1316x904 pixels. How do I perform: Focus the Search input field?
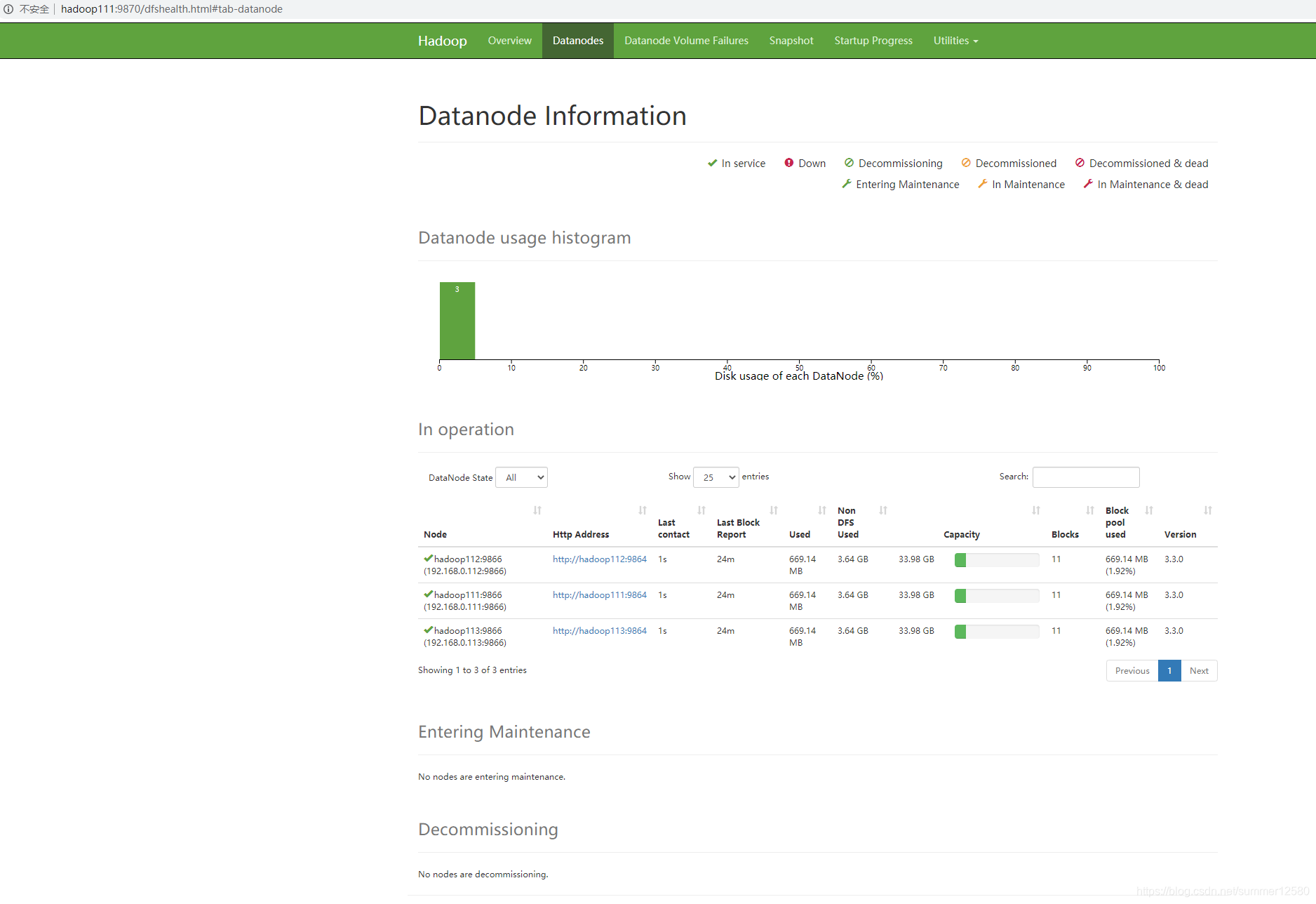pos(1086,477)
